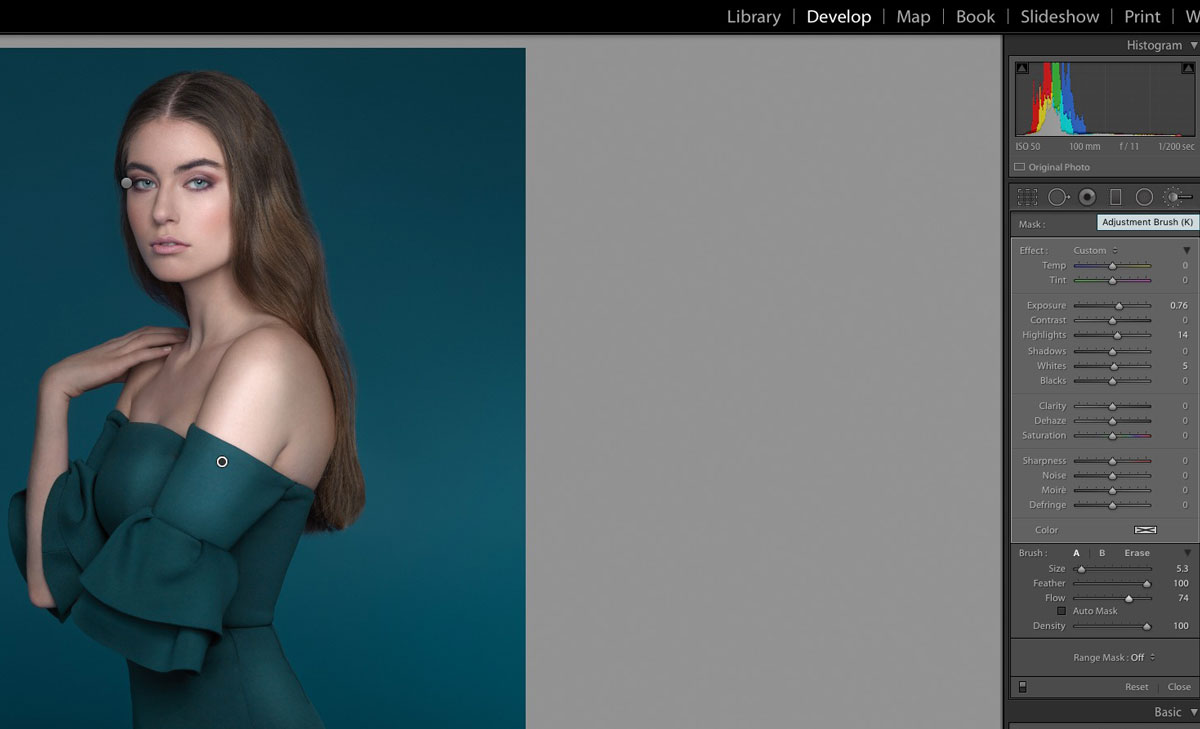Activate the Graduated Filter tool

(1115, 196)
